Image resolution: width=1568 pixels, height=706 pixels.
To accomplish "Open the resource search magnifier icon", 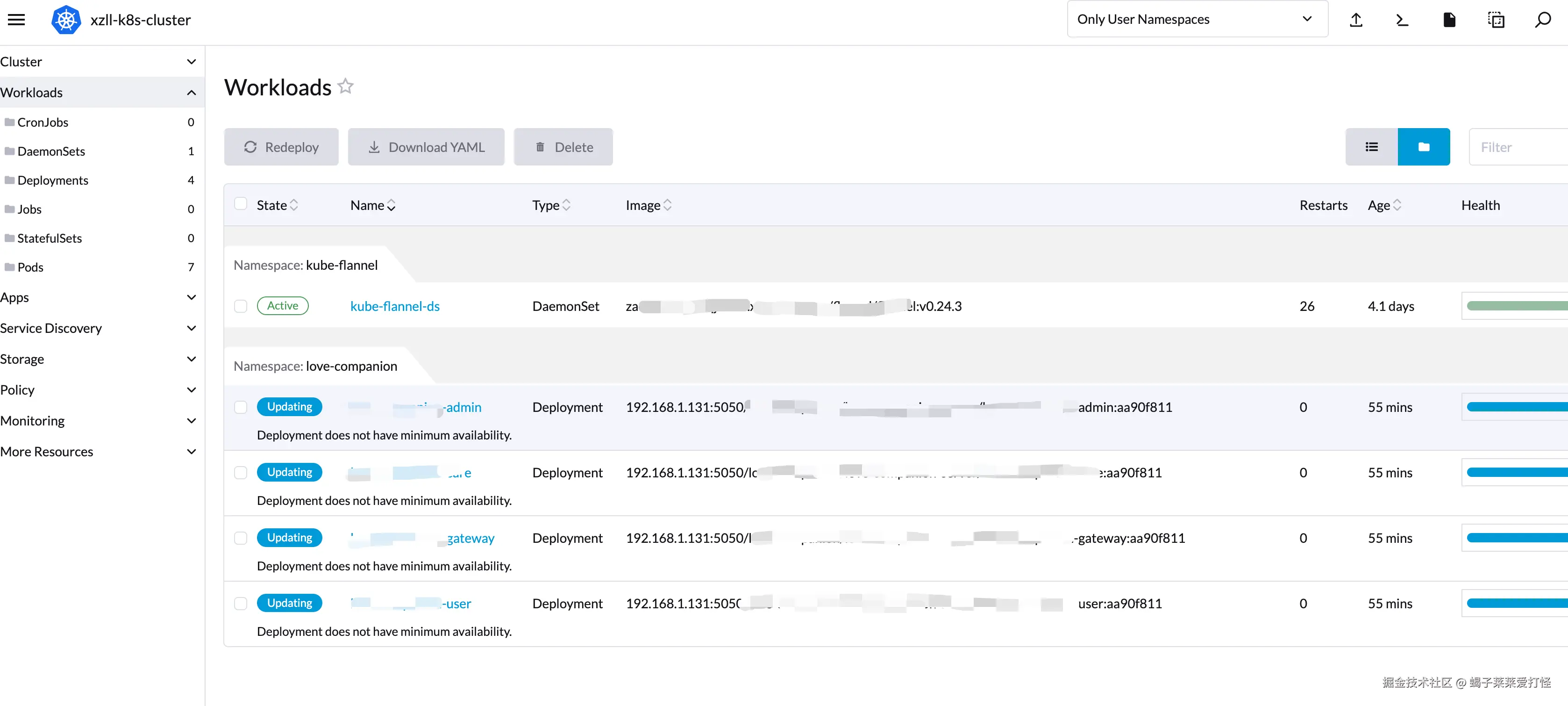I will click(x=1542, y=20).
